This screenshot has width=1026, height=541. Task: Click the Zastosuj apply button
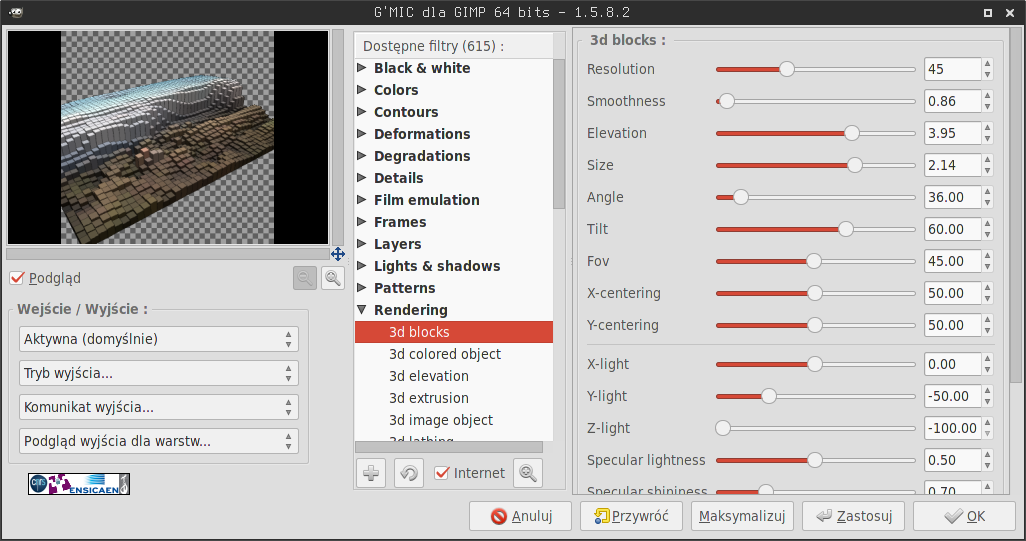tap(853, 516)
